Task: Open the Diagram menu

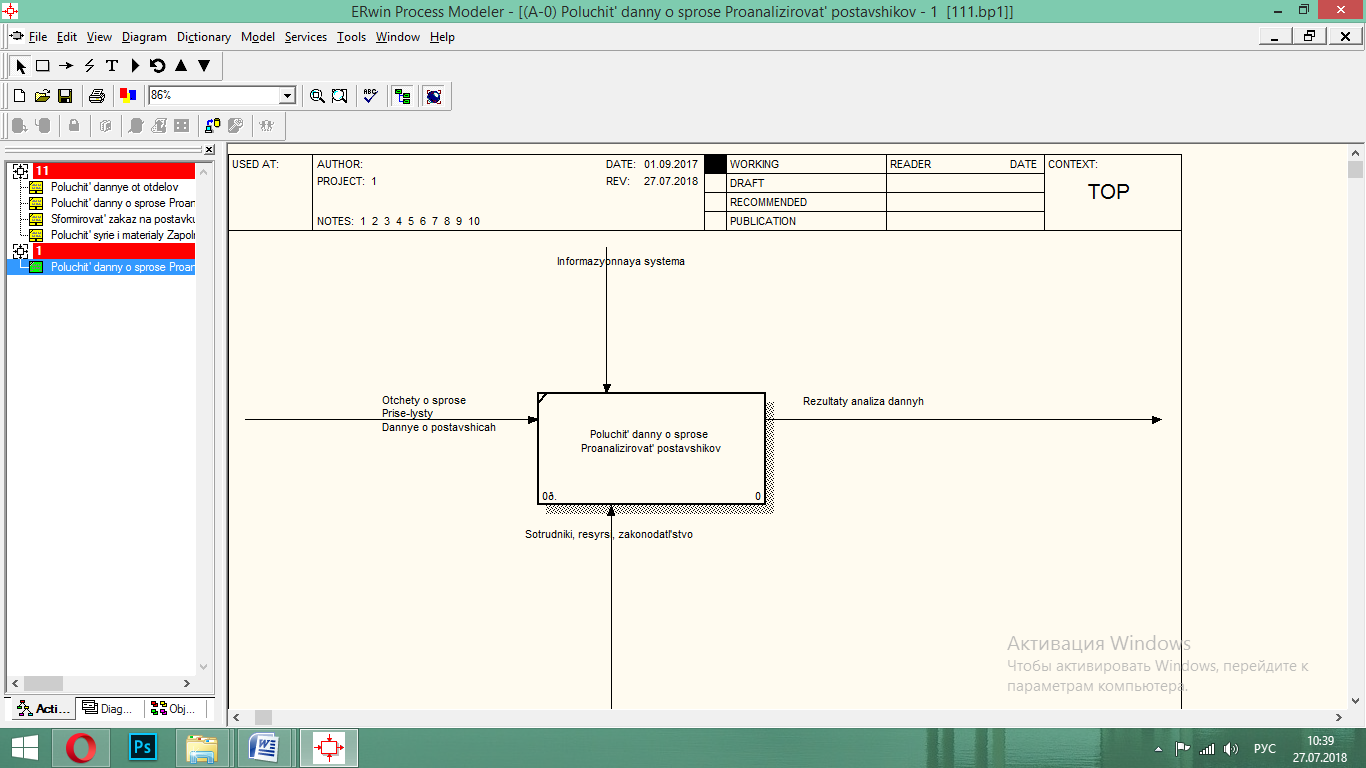Action: tap(144, 37)
